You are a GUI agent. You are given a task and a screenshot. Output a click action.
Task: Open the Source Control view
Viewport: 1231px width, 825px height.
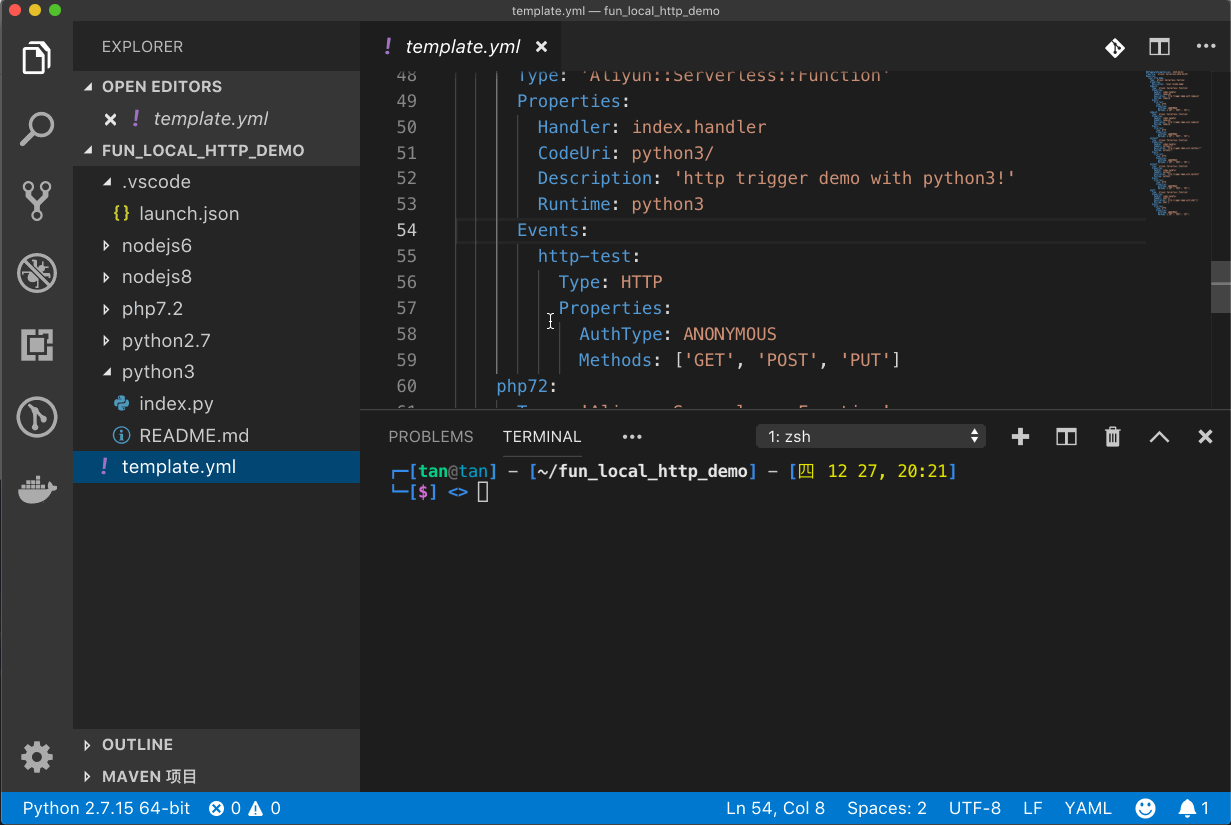coord(37,199)
